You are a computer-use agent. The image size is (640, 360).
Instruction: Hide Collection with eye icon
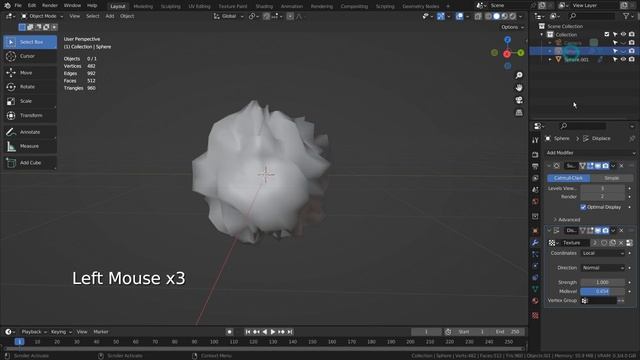click(623, 34)
